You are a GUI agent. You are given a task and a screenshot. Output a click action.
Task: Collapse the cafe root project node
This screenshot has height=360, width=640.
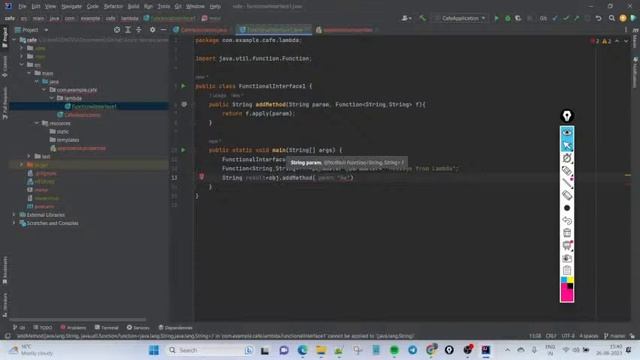[15, 40]
